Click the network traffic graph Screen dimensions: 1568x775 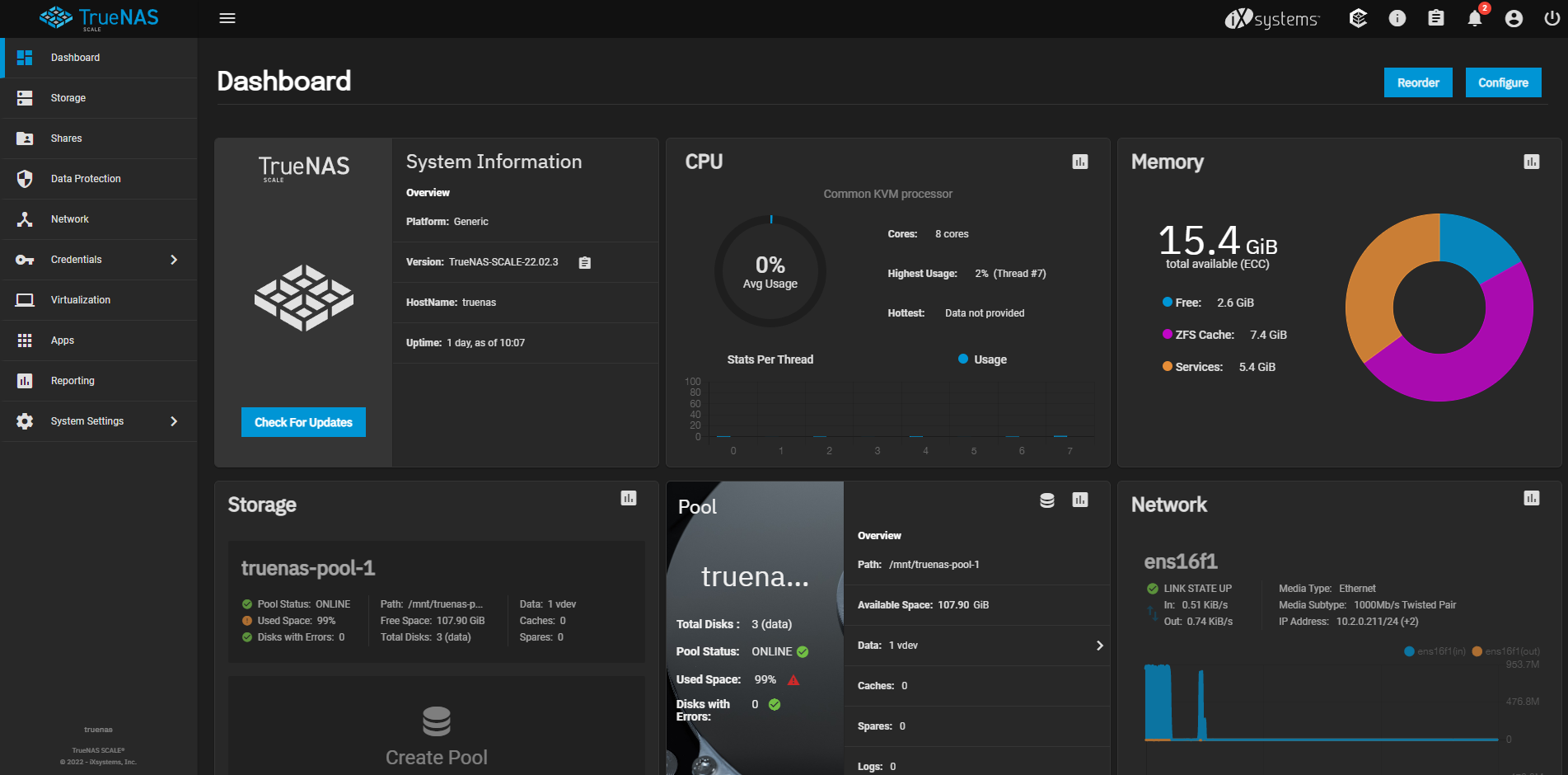[1322, 701]
